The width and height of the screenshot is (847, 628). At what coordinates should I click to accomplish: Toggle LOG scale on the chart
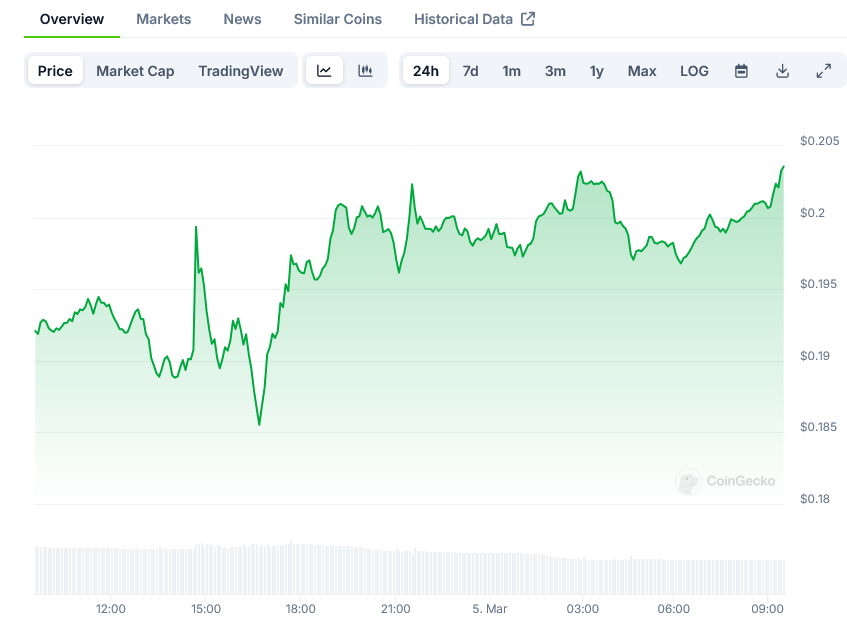pyautogui.click(x=694, y=71)
